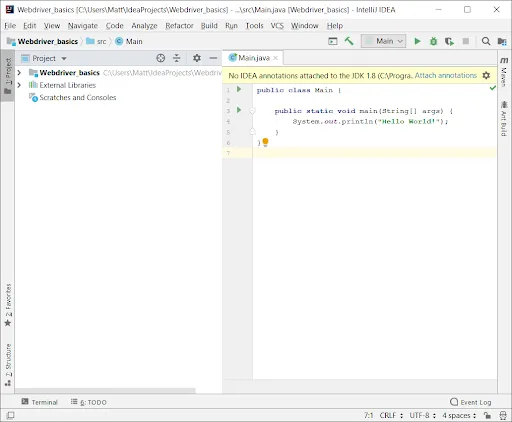This screenshot has height=422, width=512.
Task: Click the green inspection checkmark
Action: click(x=493, y=88)
